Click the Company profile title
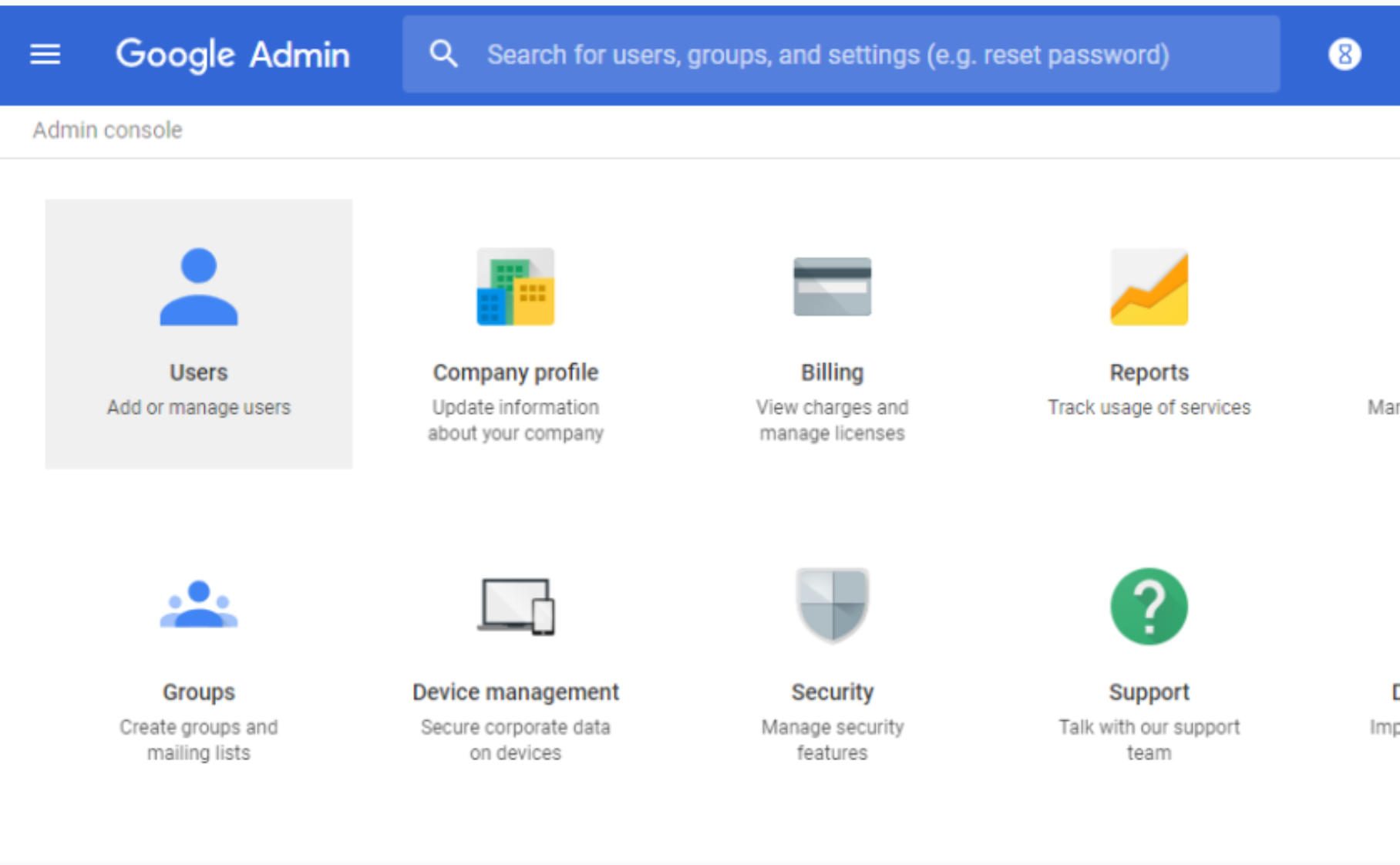 (x=516, y=372)
